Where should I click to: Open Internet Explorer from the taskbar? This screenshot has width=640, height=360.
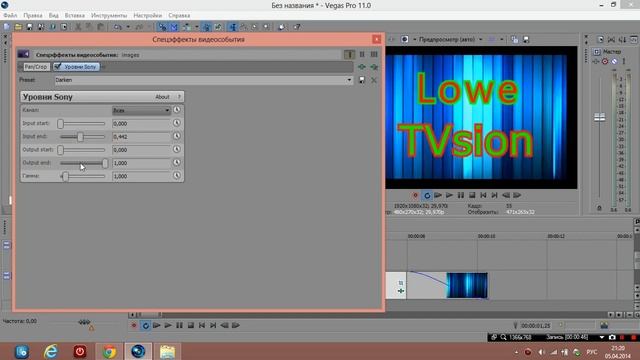[x=51, y=351]
